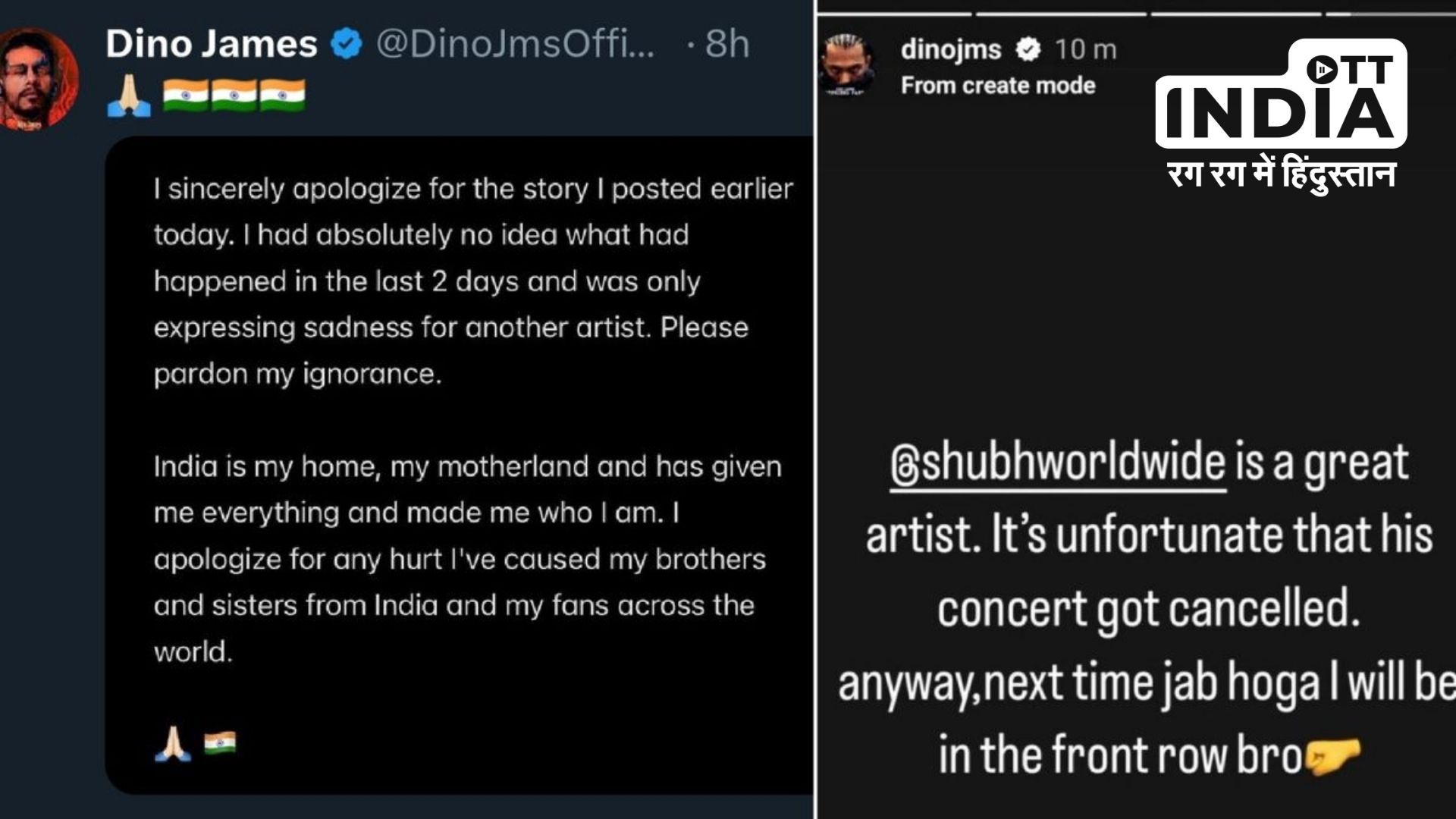Image resolution: width=1456 pixels, height=819 pixels.
Task: Click the Hindi tagline under the OTT India logo
Action: 1282,174
